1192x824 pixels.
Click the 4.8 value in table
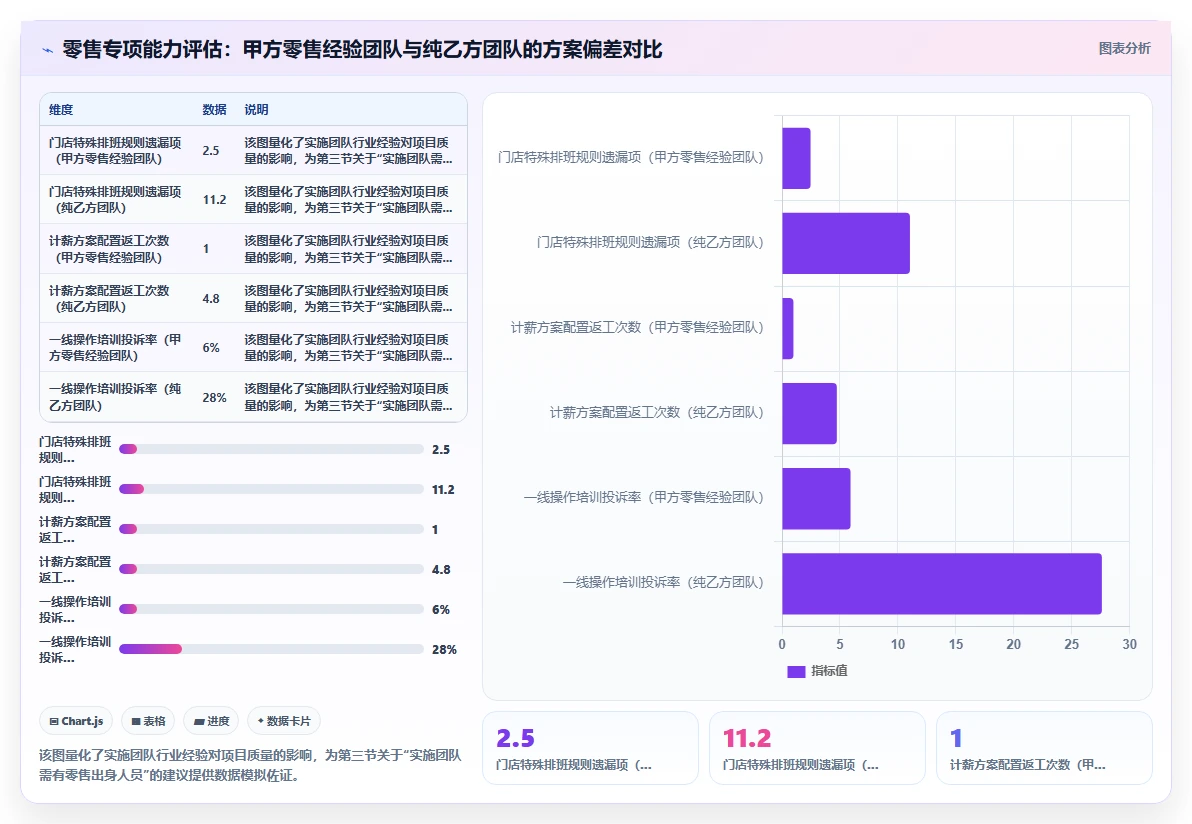coord(211,299)
